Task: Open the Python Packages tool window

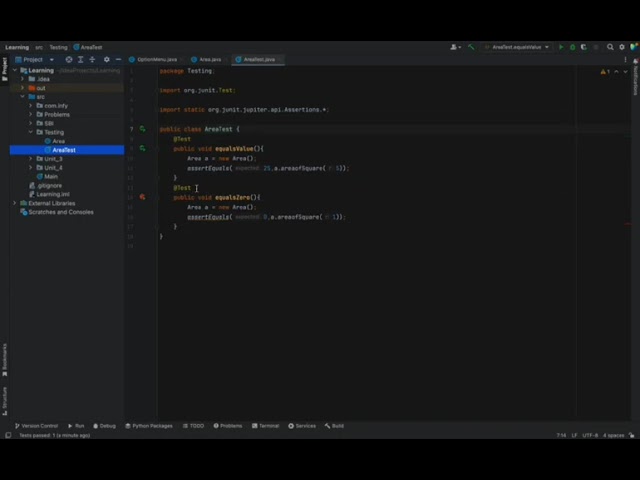Action: pyautogui.click(x=149, y=426)
